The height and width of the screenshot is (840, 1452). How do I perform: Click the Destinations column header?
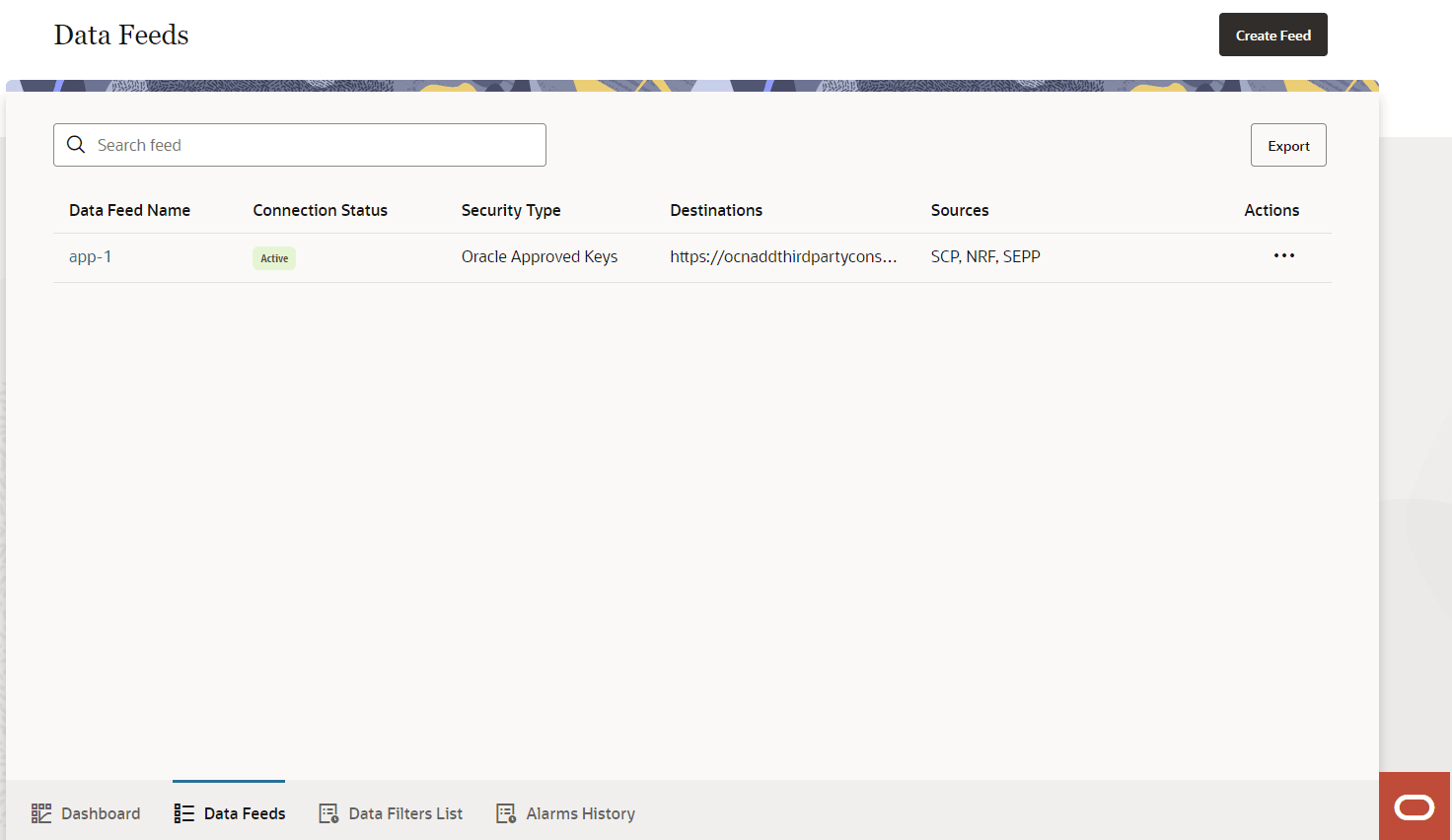tap(716, 210)
